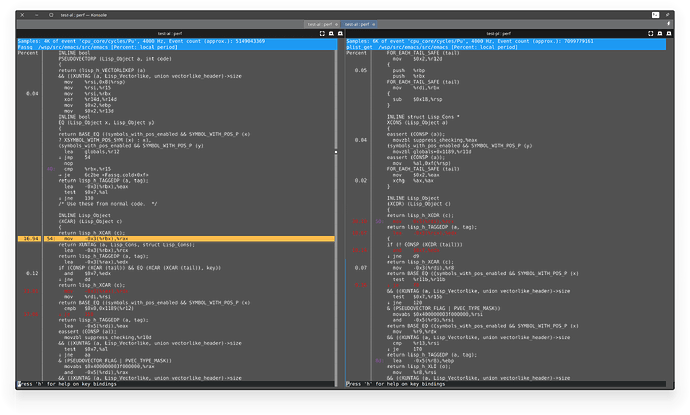The height and width of the screenshot is (415, 690).
Task: Click the last header icon of the right pane
Action: 669,33
